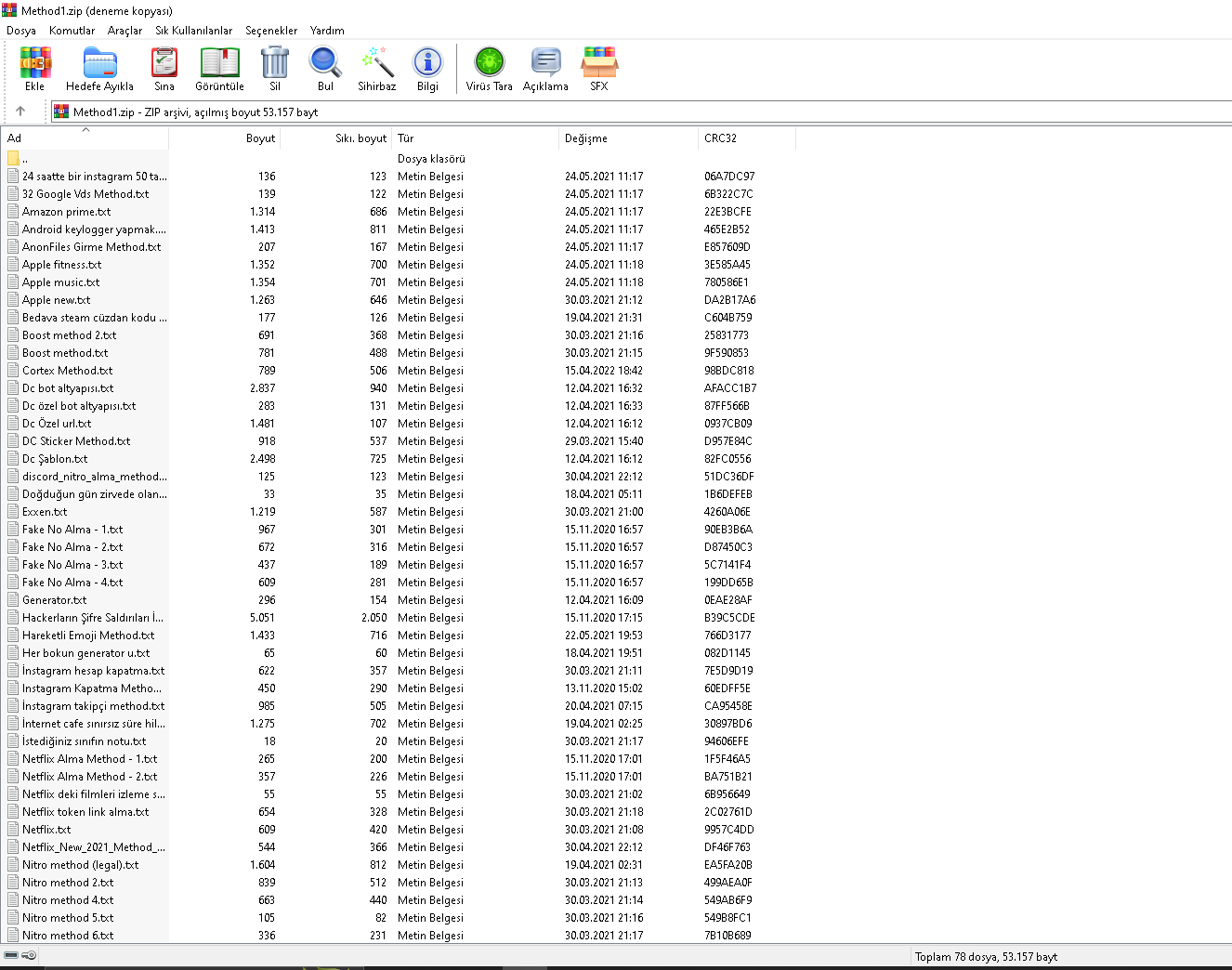Open the Seçenekler menu

[x=271, y=31]
